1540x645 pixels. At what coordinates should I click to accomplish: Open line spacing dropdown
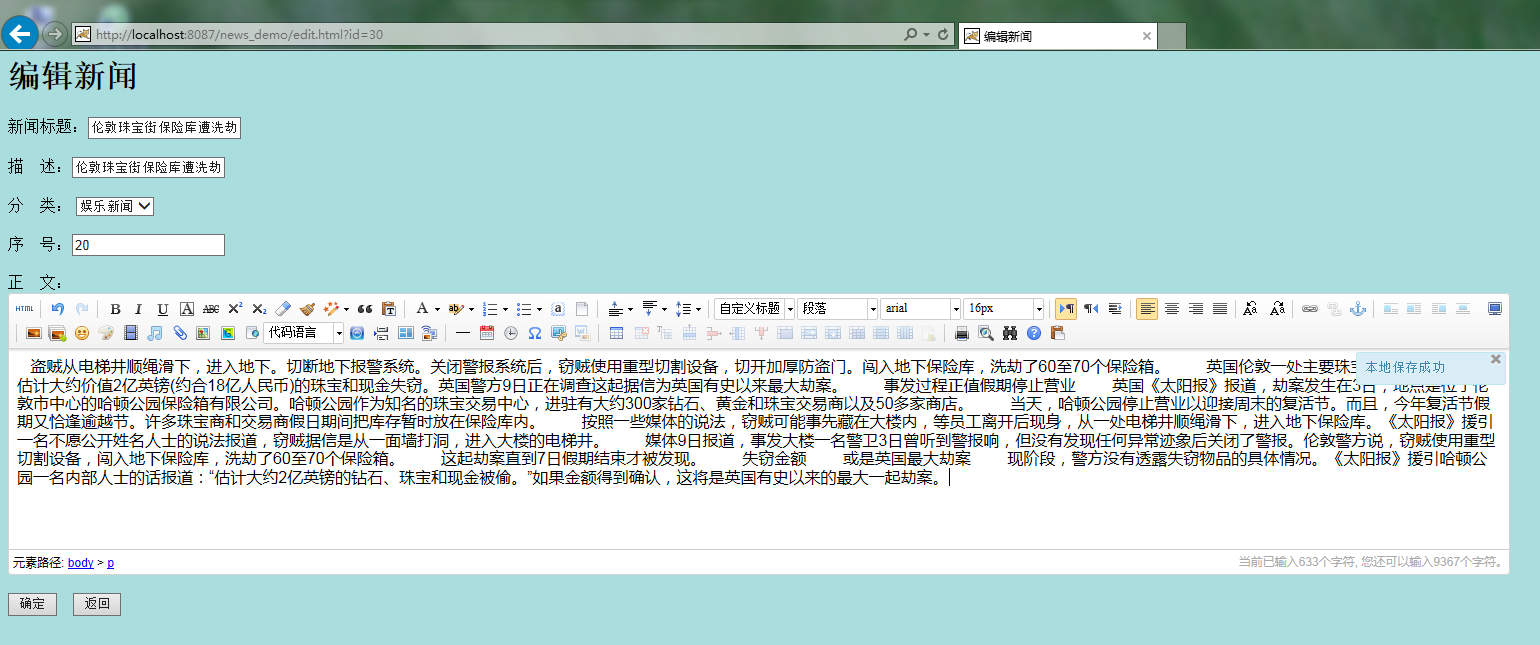point(698,309)
